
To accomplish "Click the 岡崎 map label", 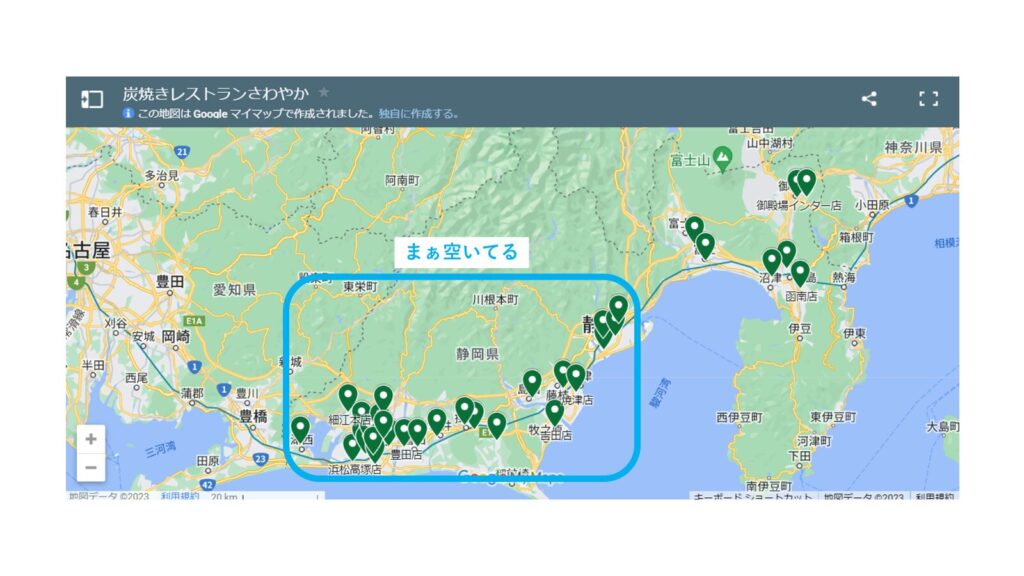I will [176, 336].
